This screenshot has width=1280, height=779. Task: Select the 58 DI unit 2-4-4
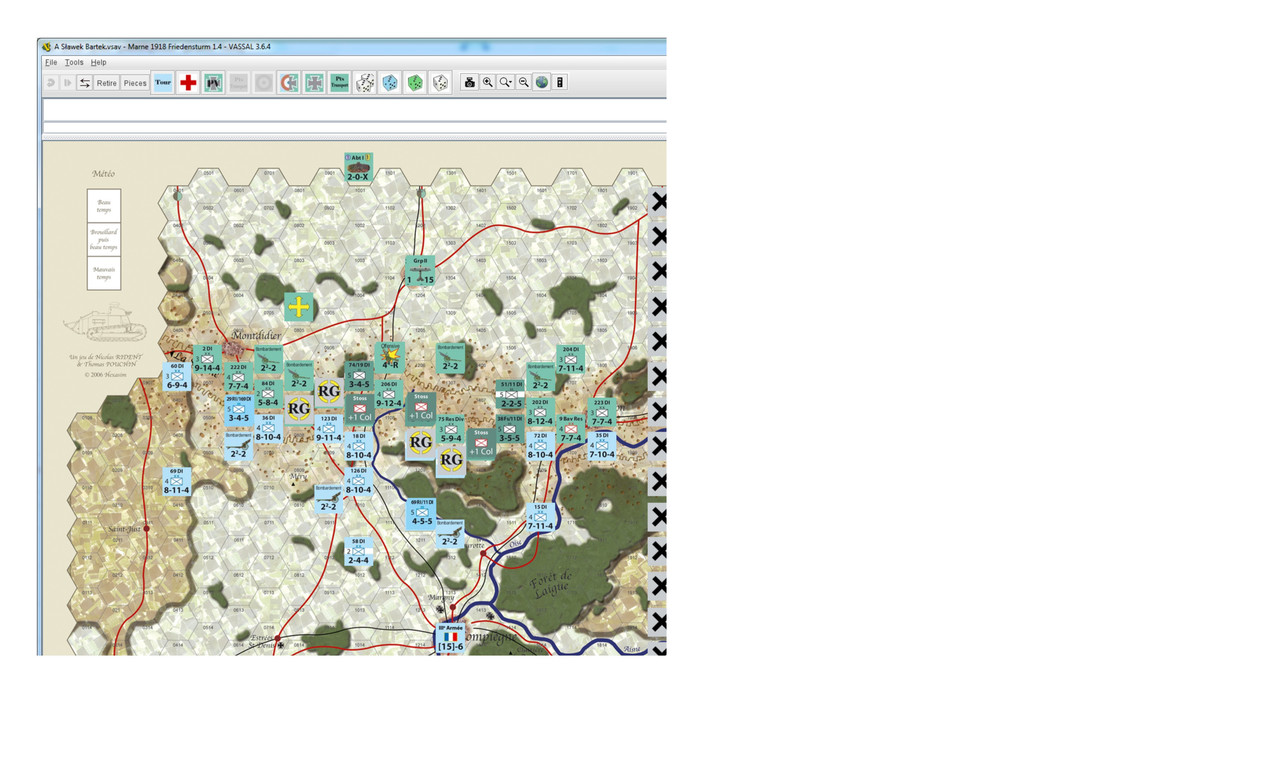358,551
